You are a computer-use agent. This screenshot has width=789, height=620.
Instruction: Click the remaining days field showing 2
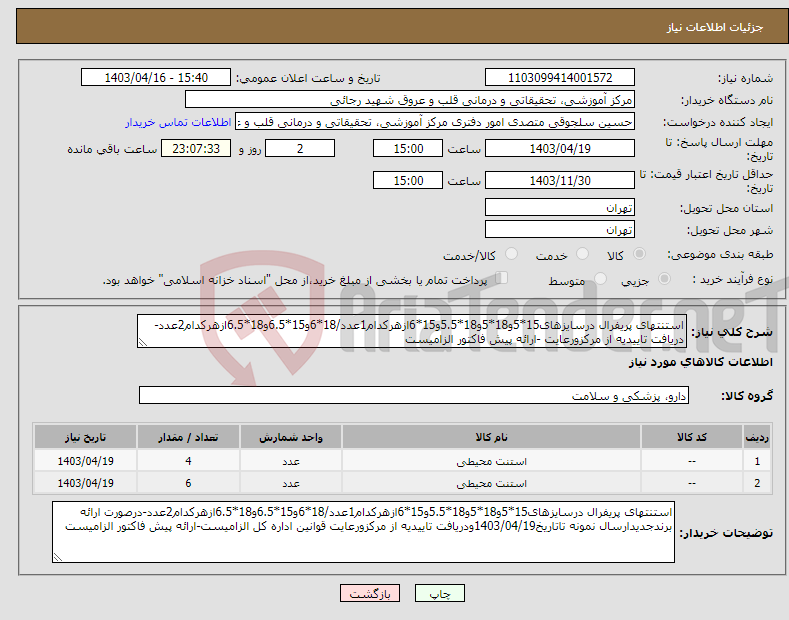(x=300, y=148)
